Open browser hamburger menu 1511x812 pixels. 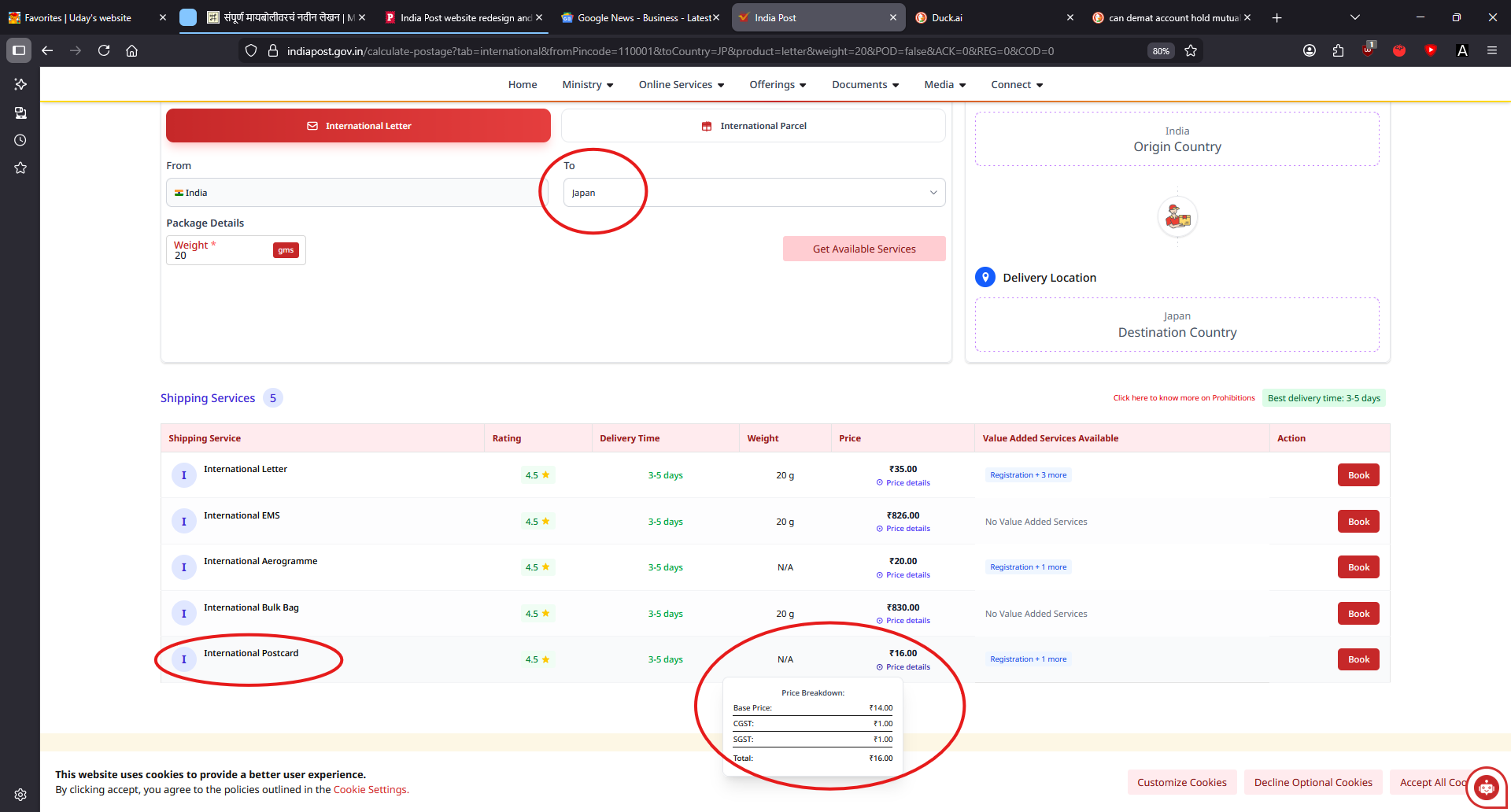tap(1491, 50)
